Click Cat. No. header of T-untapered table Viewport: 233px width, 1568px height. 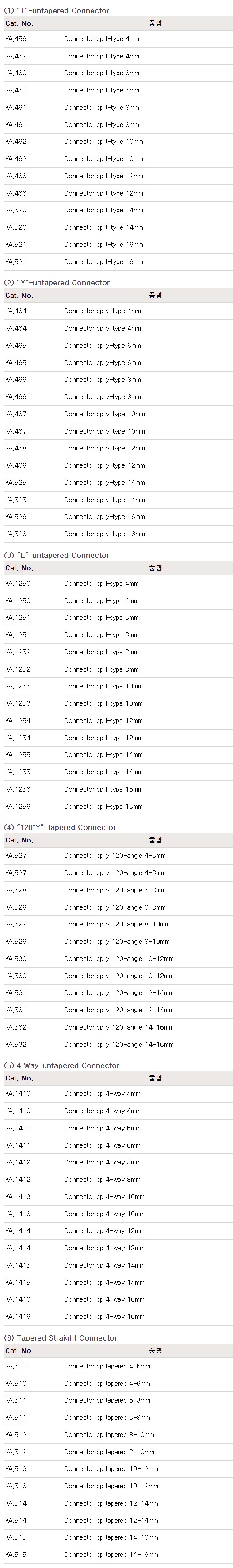[19, 23]
